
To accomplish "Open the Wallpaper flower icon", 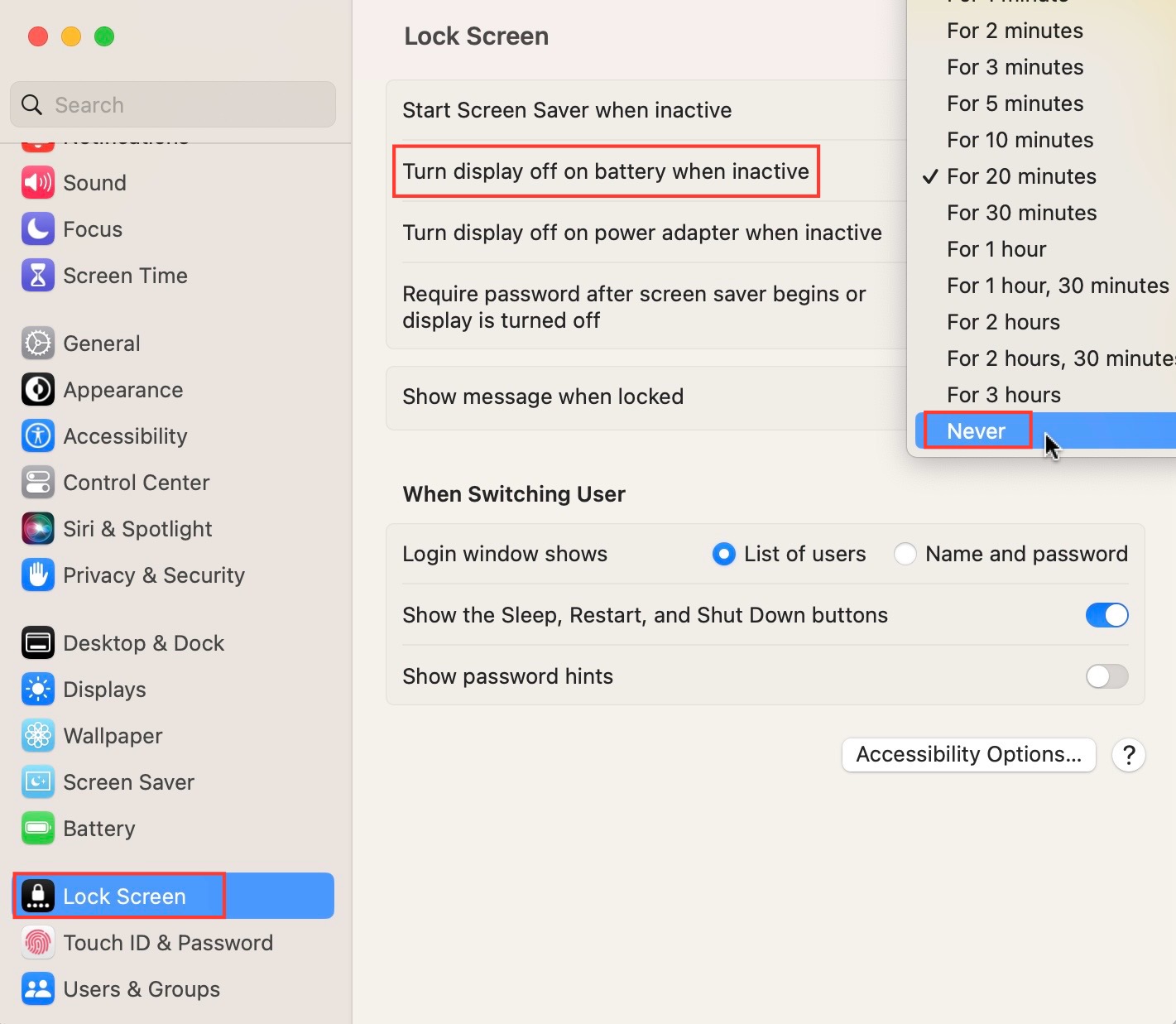I will 38,736.
